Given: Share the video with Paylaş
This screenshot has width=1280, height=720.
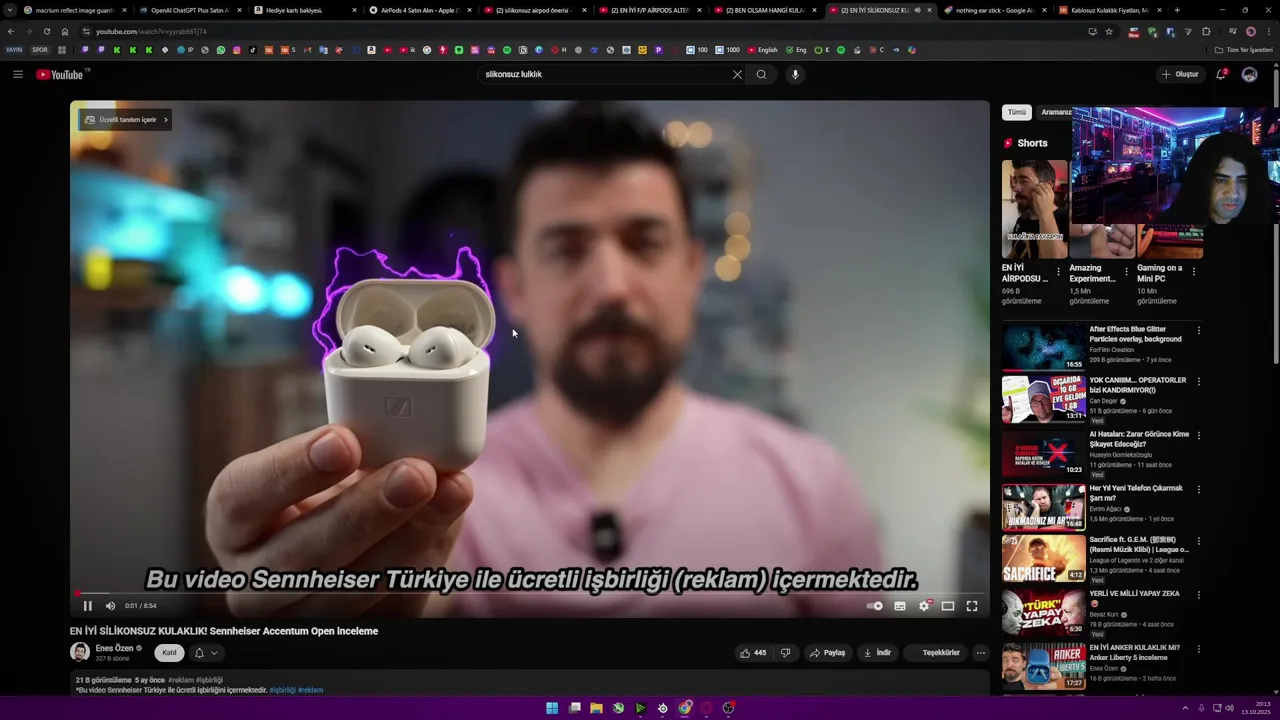Looking at the screenshot, I should pyautogui.click(x=828, y=652).
